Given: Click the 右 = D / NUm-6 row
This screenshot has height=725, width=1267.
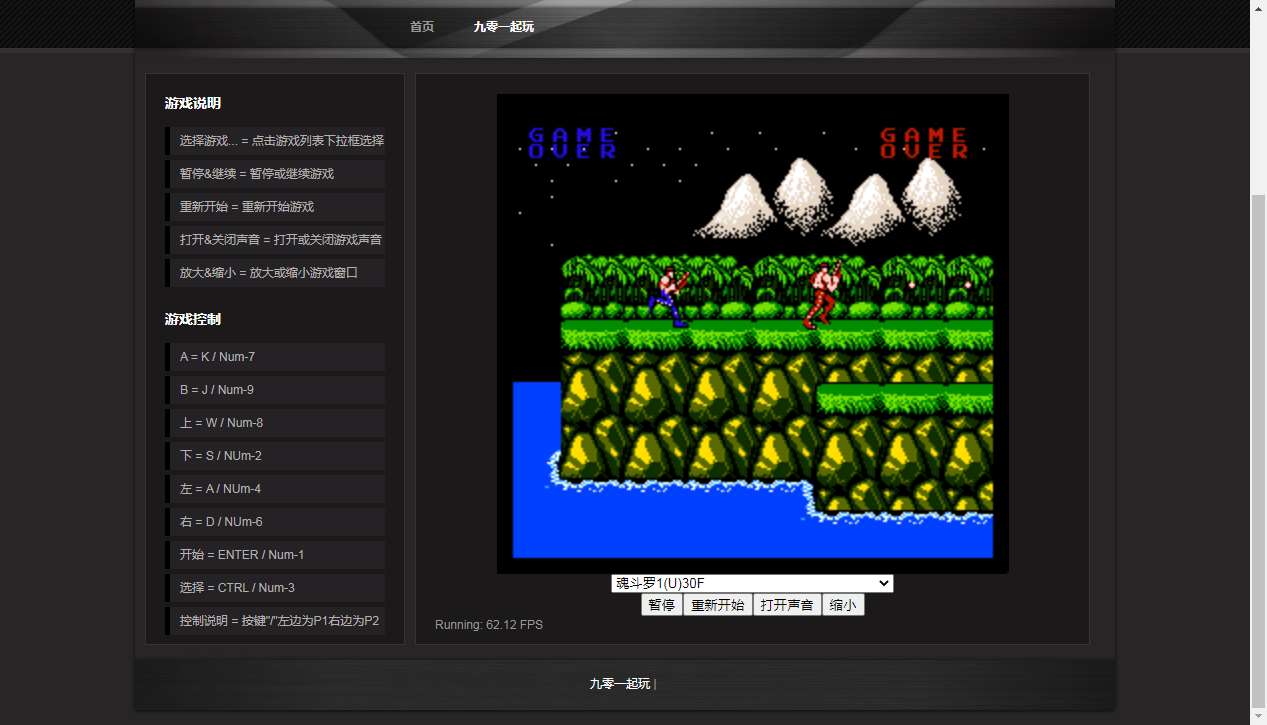Looking at the screenshot, I should point(275,522).
